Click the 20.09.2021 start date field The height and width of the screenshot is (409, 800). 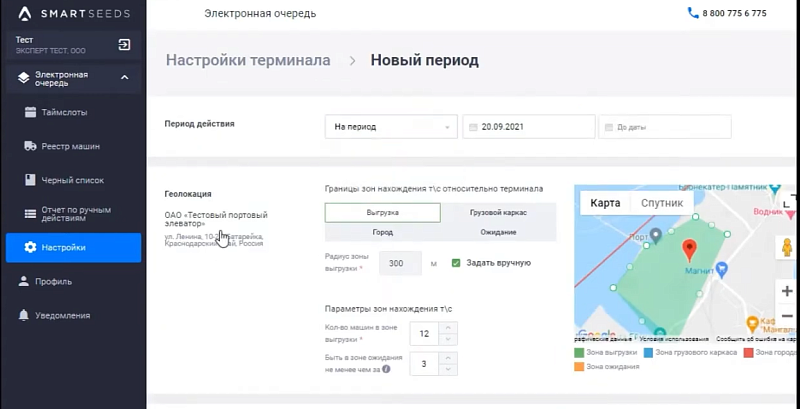[x=529, y=127]
